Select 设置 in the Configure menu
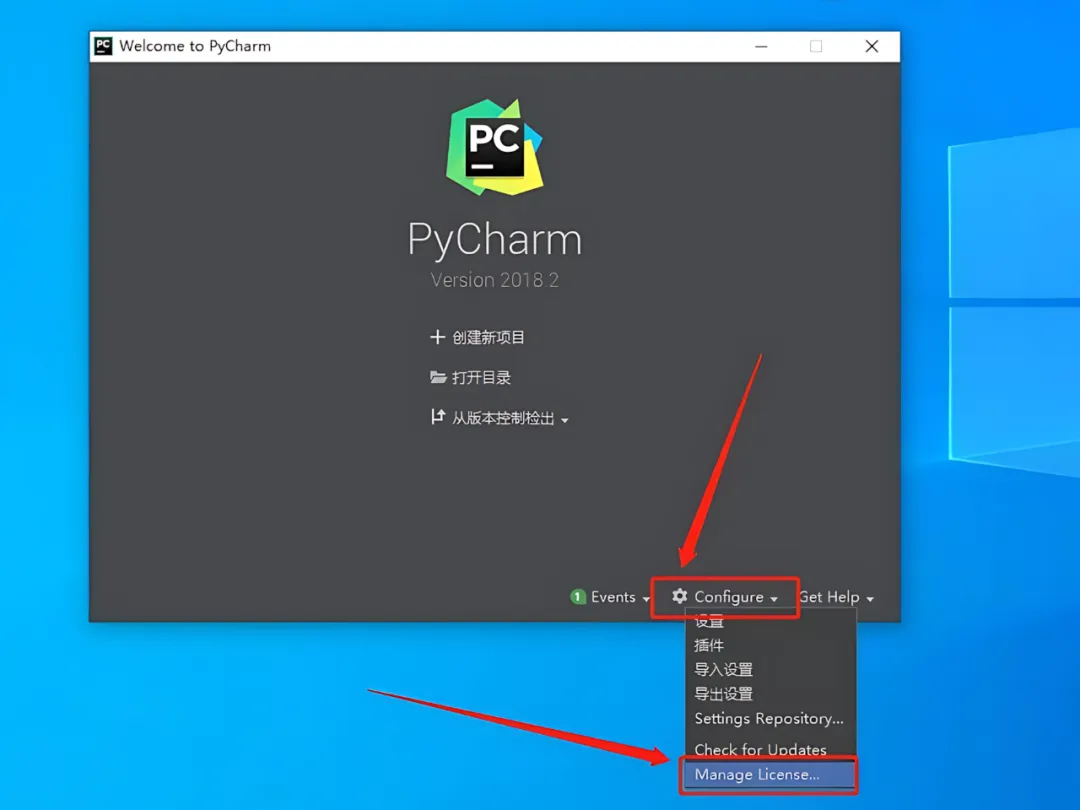Viewport: 1080px width, 810px height. [770, 621]
